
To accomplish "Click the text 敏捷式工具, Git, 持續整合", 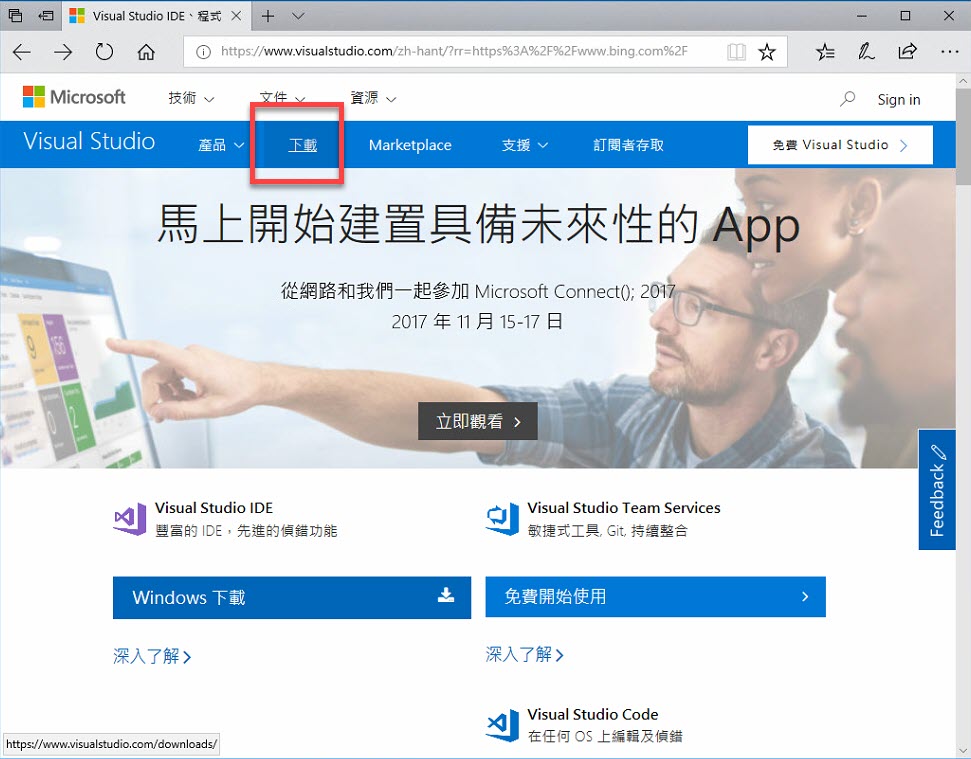I will [607, 531].
